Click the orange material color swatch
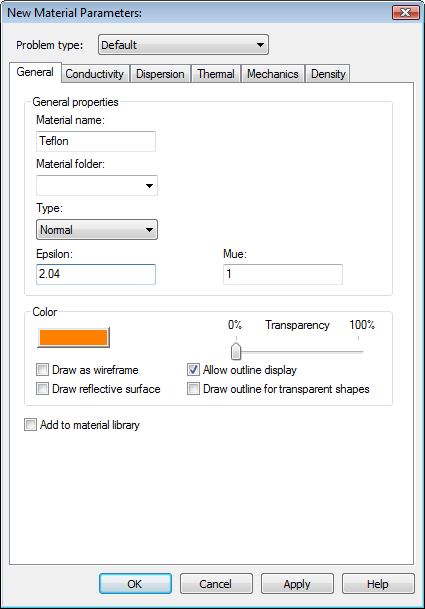425x609 pixels. click(73, 337)
